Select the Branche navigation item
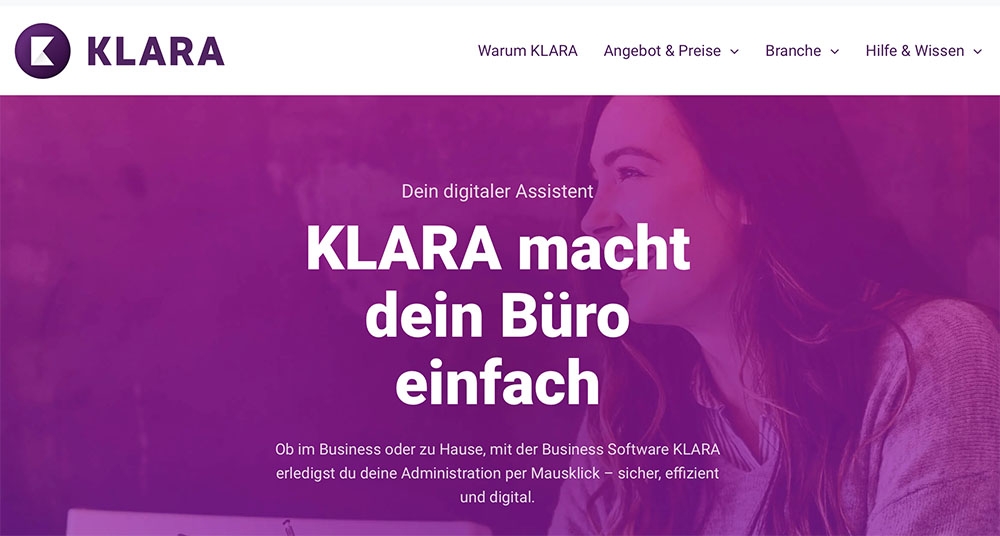 tap(793, 51)
